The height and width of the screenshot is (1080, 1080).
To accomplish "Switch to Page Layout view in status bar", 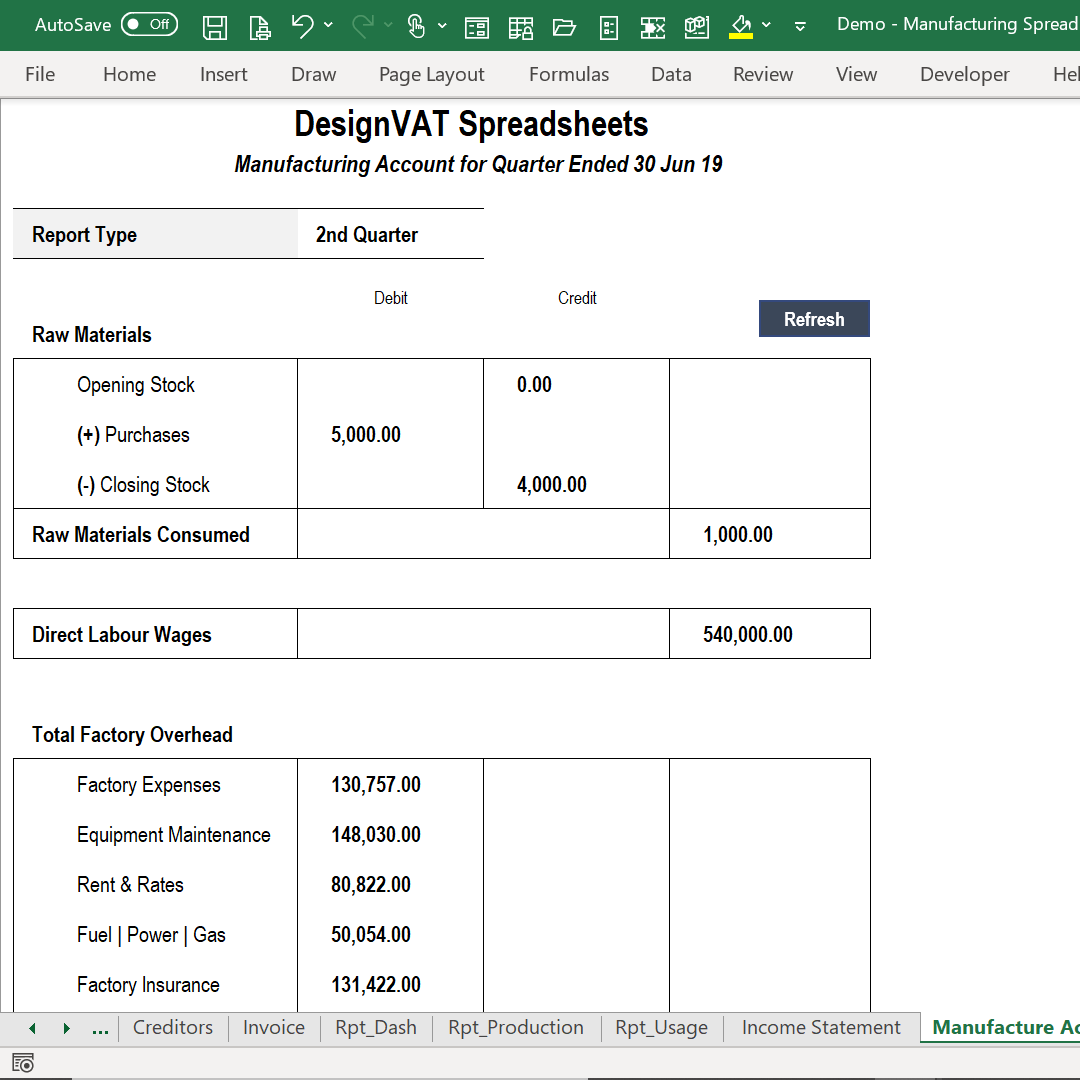I will (23, 1062).
